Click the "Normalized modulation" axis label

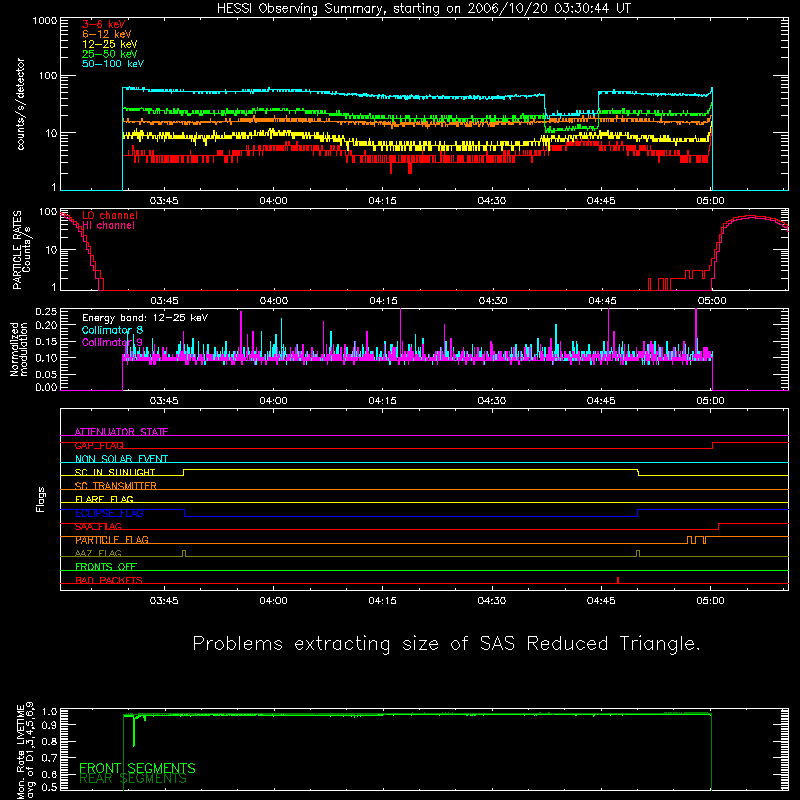pos(19,349)
